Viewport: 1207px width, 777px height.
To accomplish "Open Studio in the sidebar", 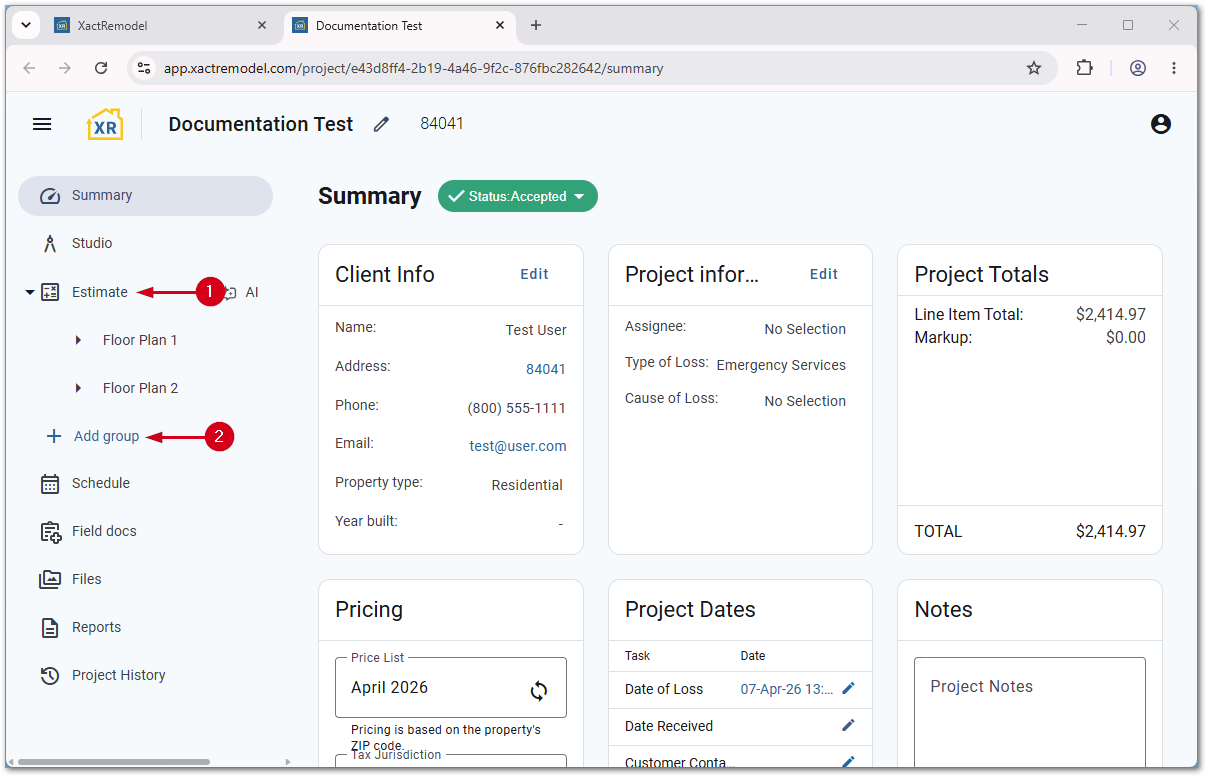I will coord(92,243).
